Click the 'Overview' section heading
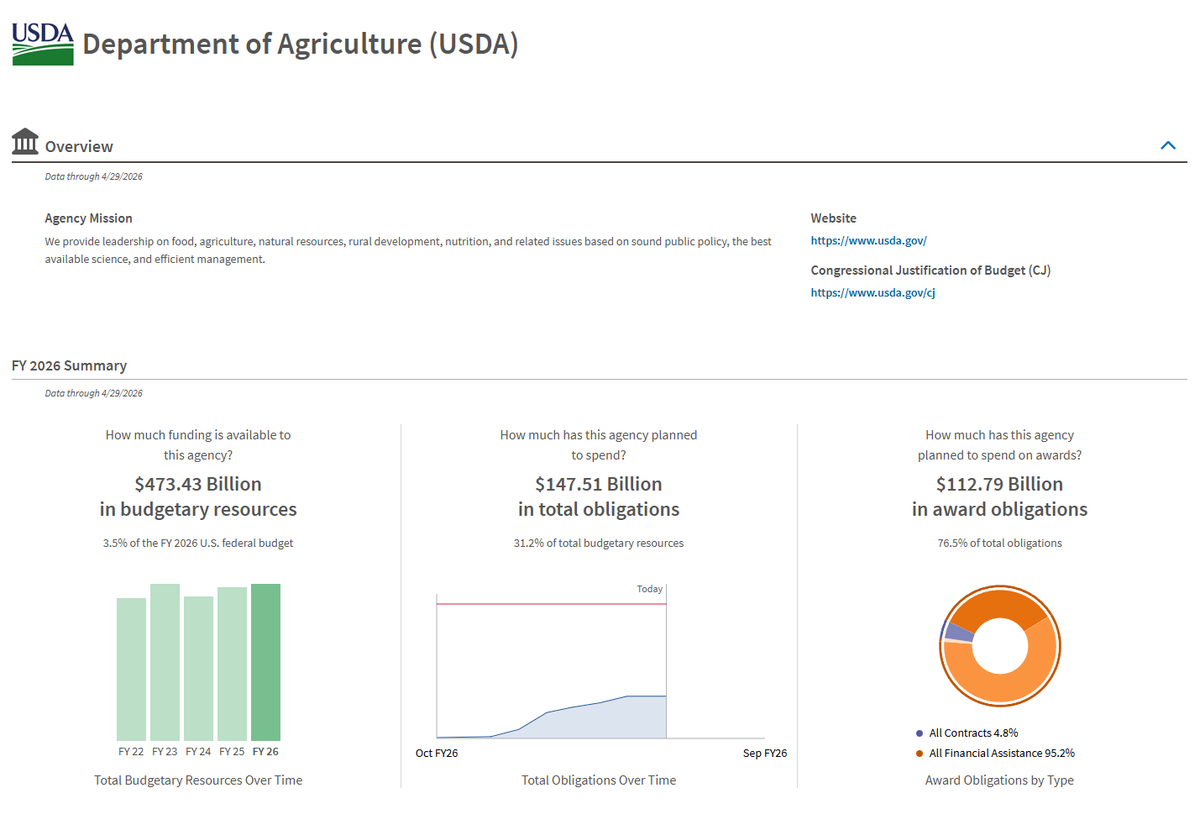The height and width of the screenshot is (830, 1200). tap(79, 146)
